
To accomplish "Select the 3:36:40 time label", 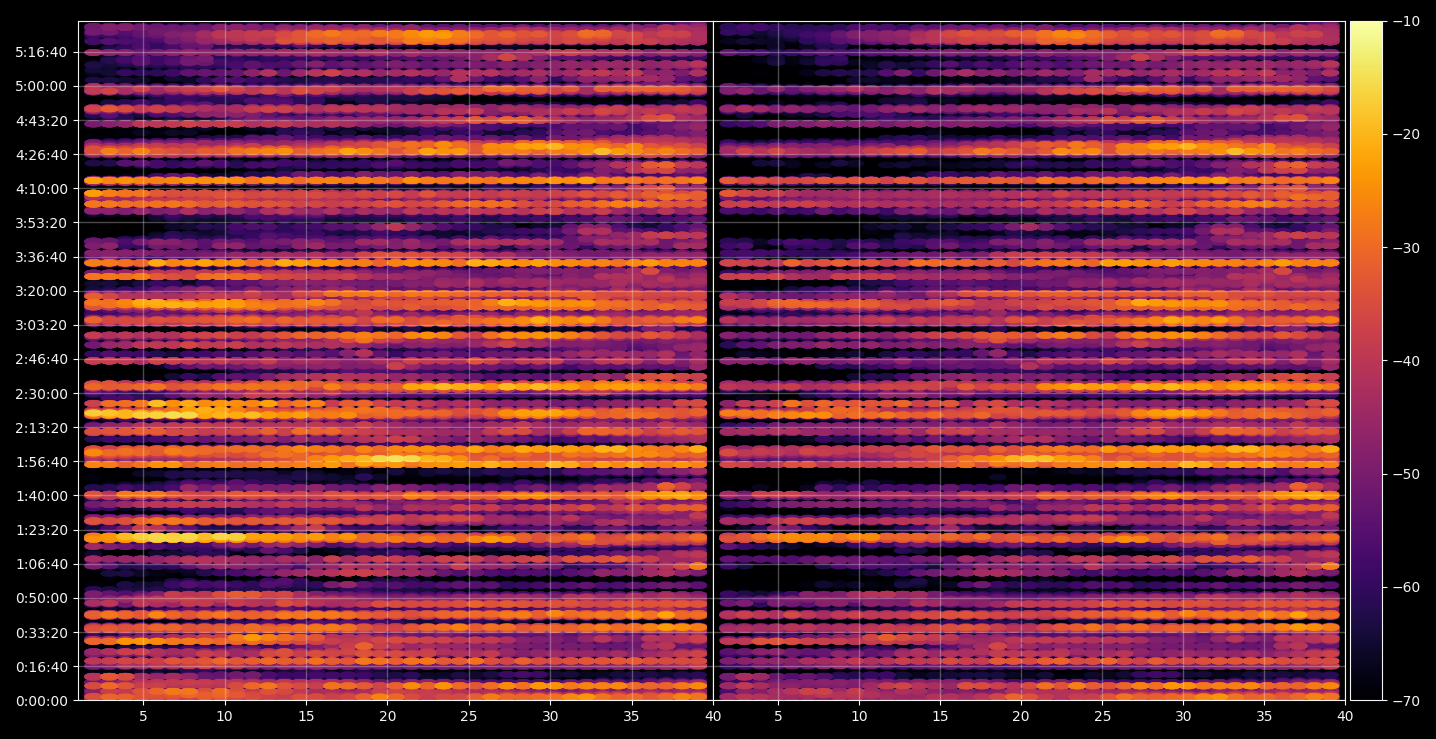I will click(x=41, y=257).
